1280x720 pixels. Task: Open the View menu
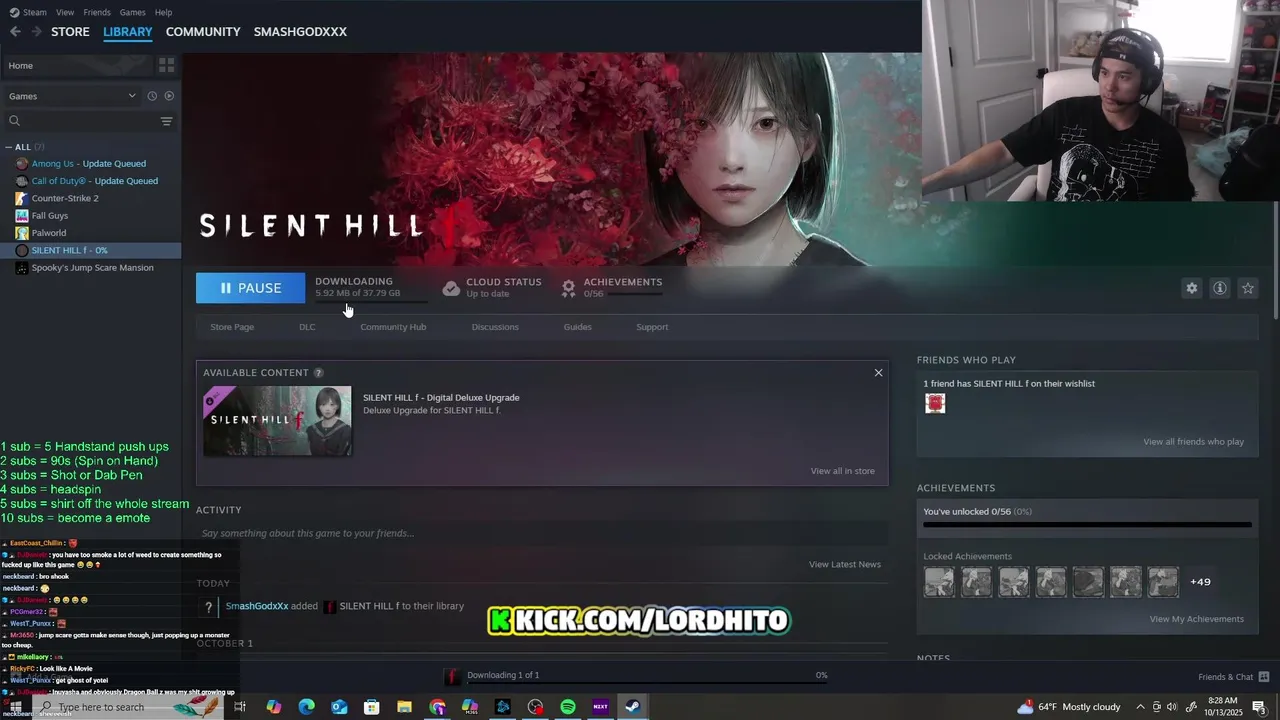coord(65,12)
